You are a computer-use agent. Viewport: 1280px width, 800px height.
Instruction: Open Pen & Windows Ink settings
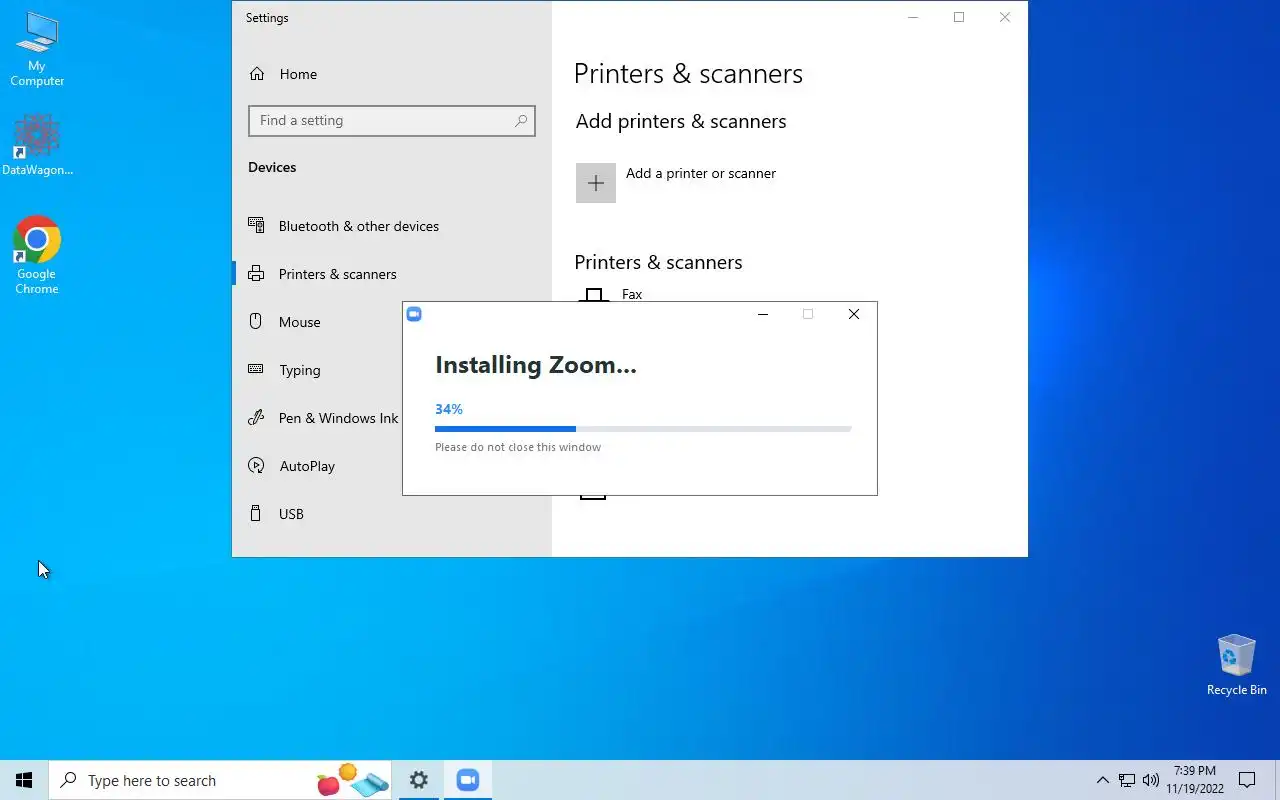tap(316, 418)
